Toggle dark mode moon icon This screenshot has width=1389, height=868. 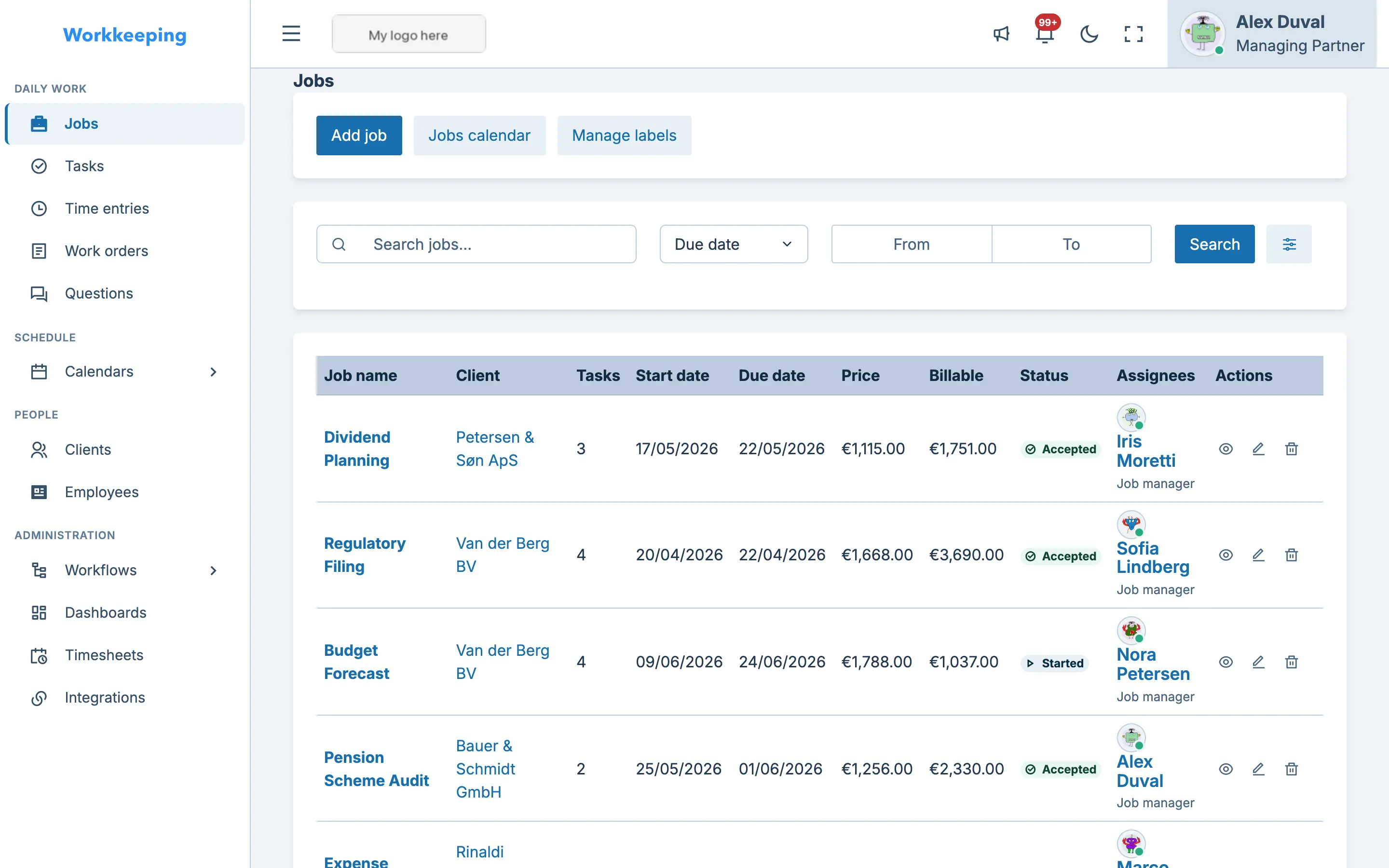pyautogui.click(x=1089, y=34)
